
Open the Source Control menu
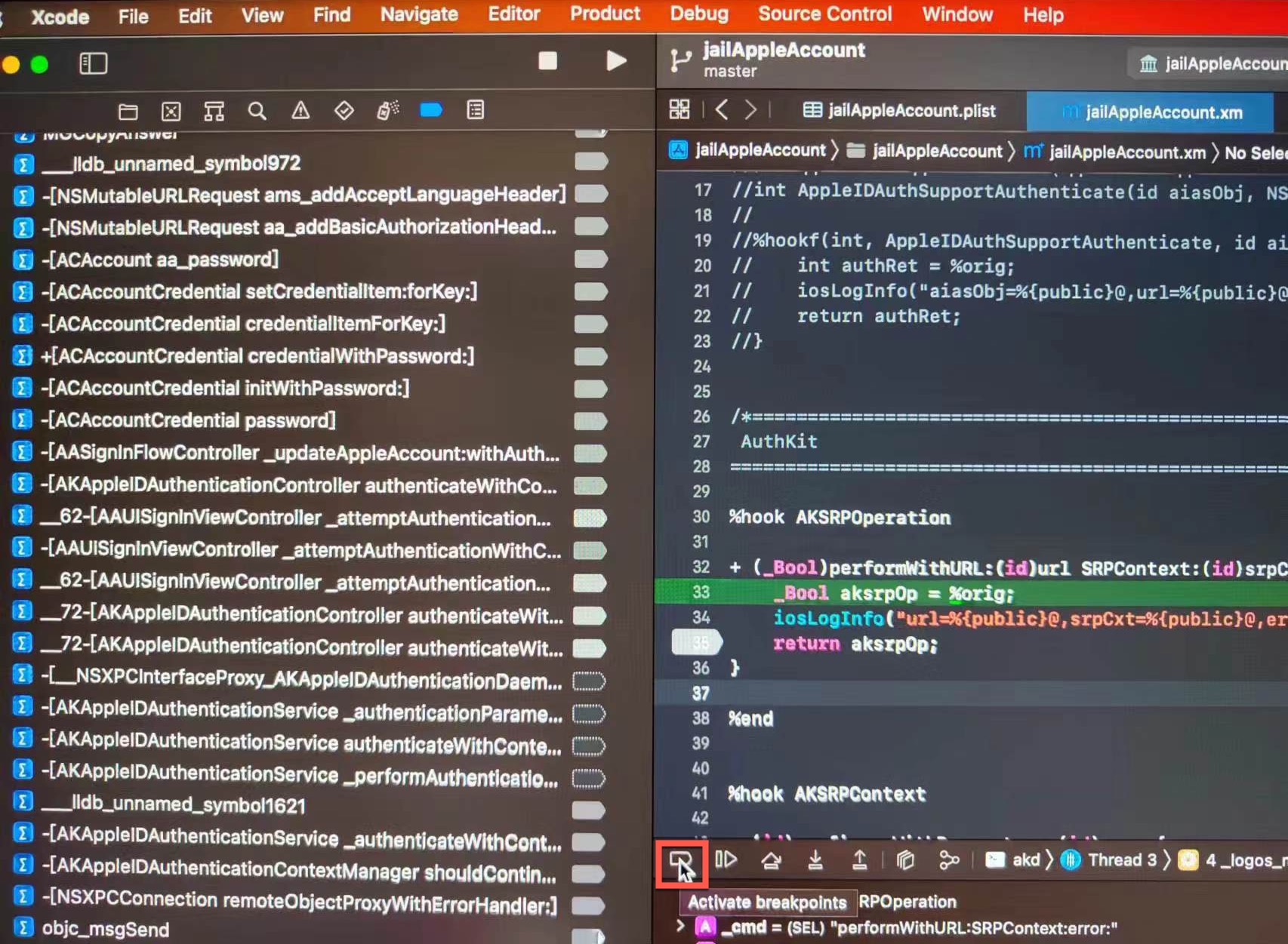tap(824, 14)
